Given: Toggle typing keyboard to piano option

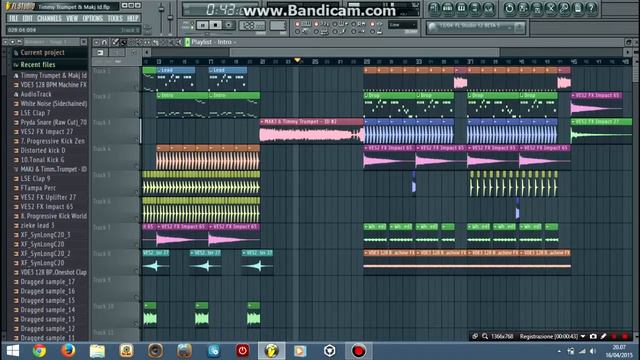Looking at the screenshot, I should (x=297, y=24).
